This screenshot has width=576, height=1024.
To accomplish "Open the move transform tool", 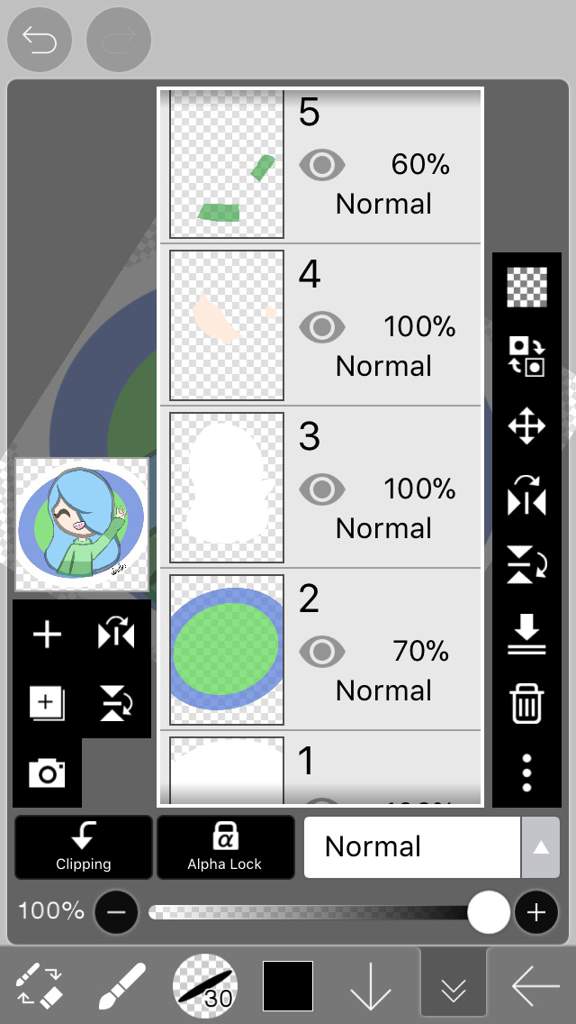I will pos(526,426).
